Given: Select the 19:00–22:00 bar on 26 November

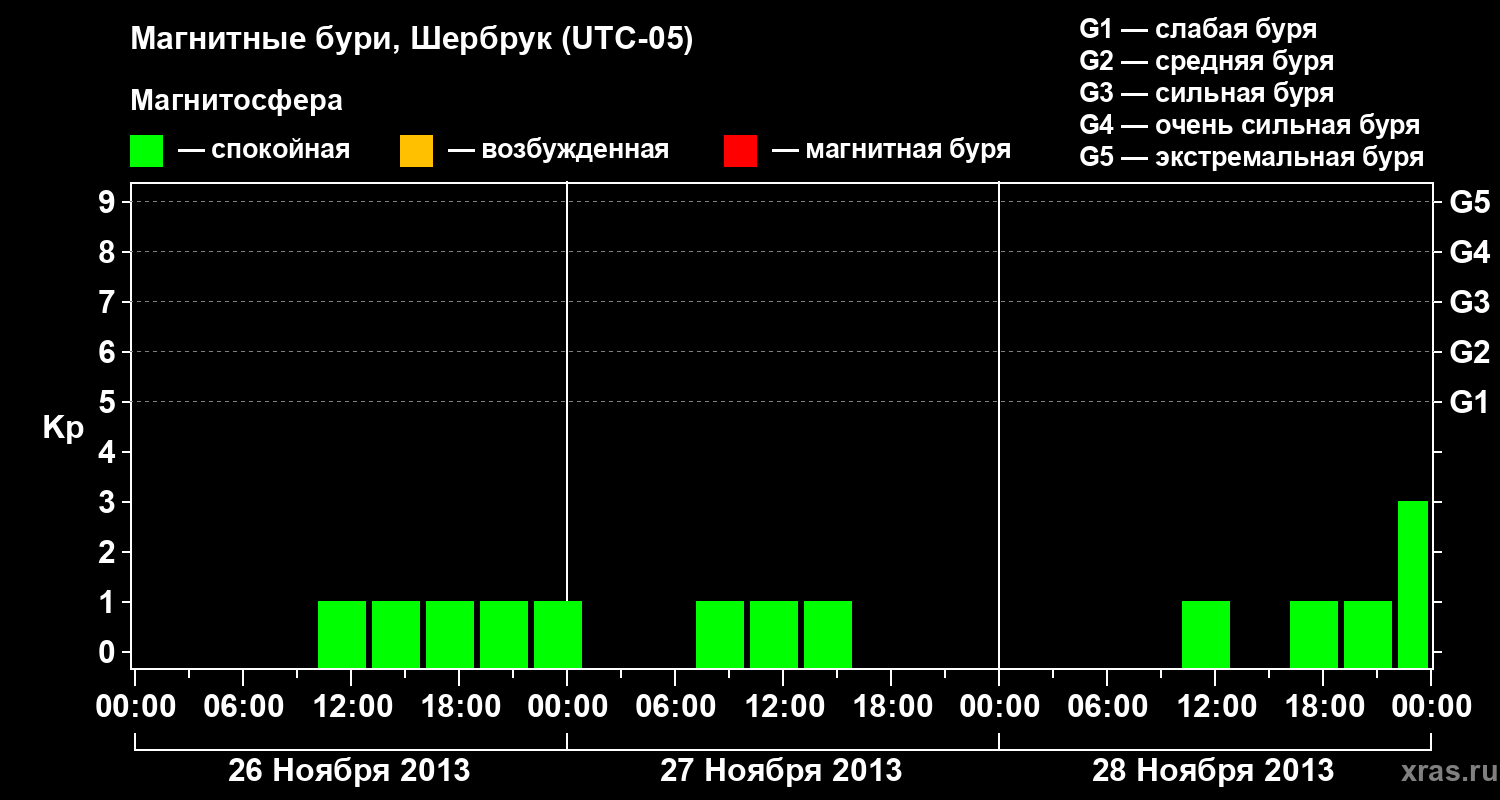Looking at the screenshot, I should (x=504, y=634).
